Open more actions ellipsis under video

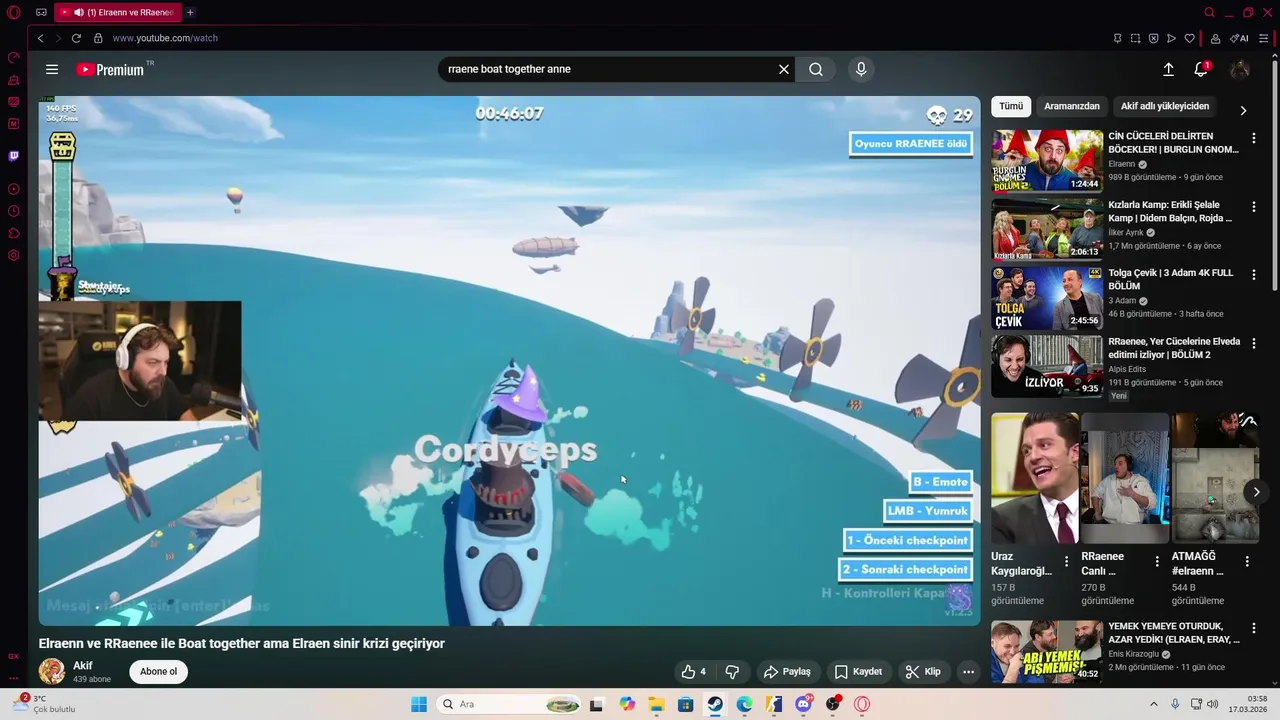click(x=968, y=672)
